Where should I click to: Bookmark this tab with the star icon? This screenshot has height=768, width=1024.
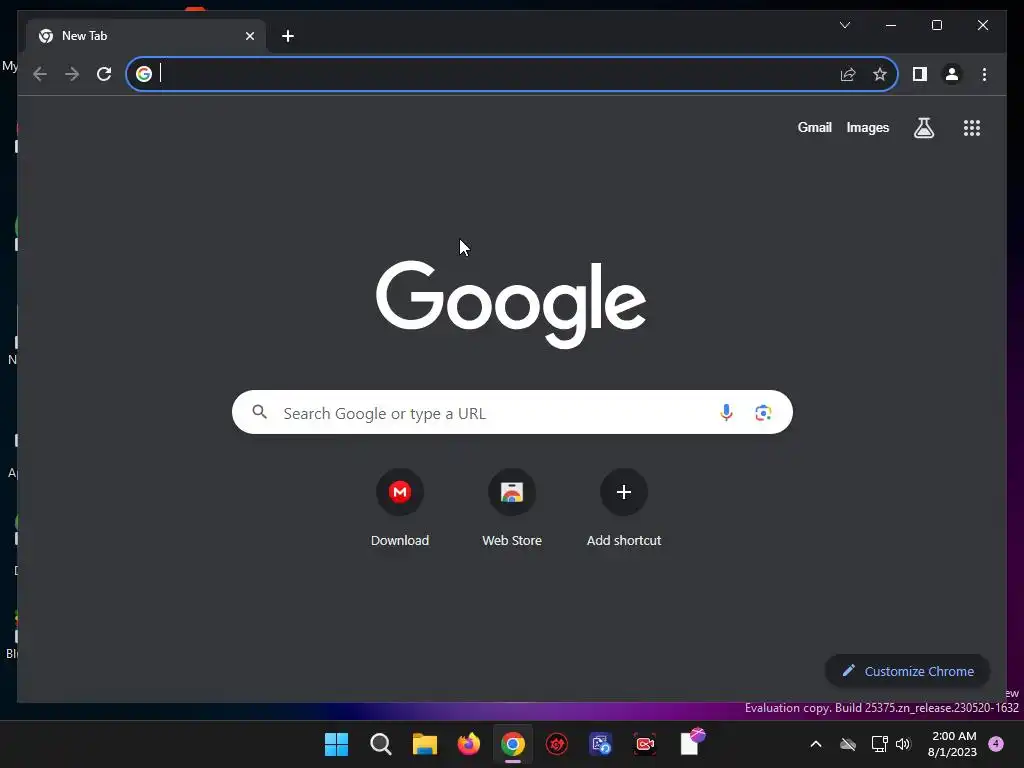880,74
